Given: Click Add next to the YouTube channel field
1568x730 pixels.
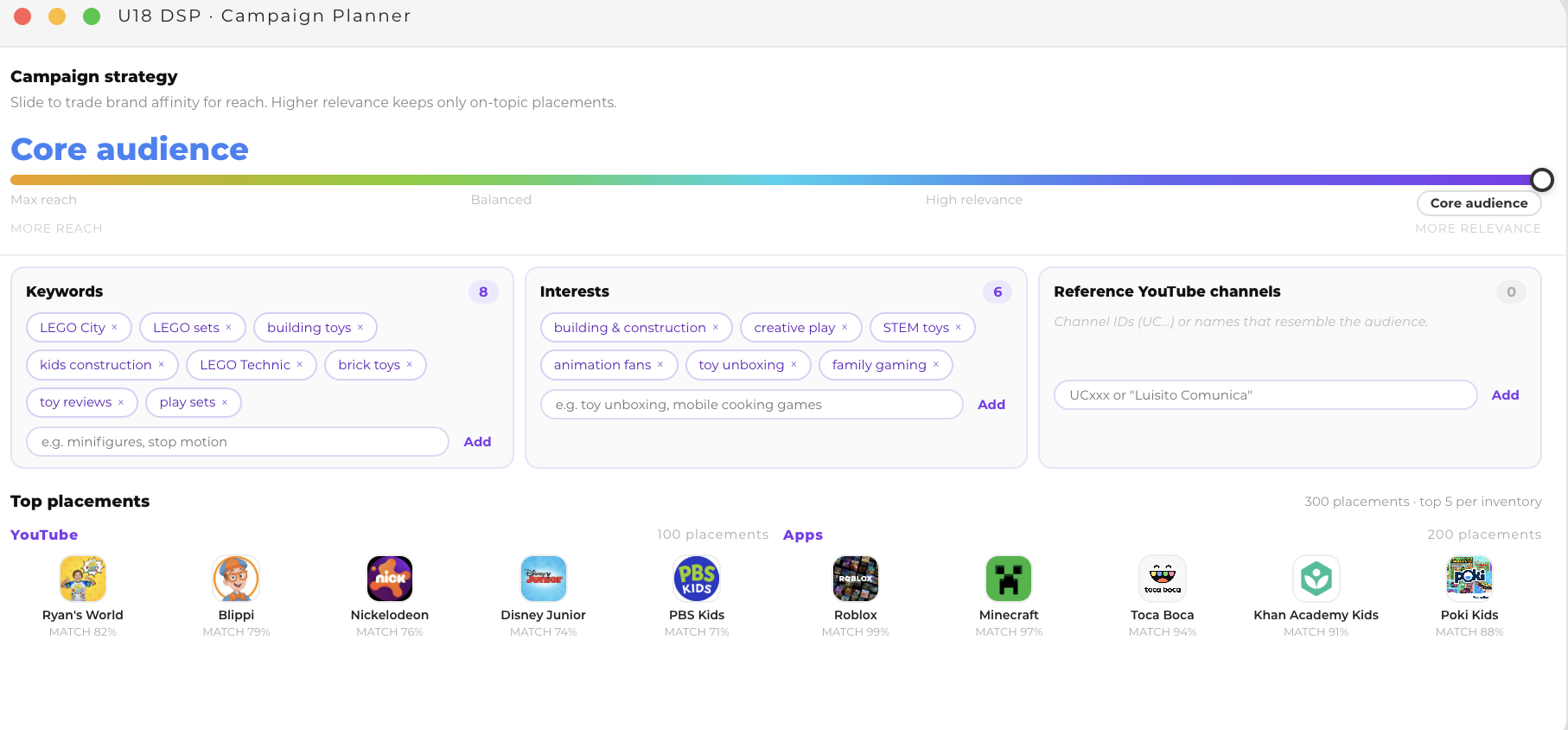Looking at the screenshot, I should point(1505,395).
